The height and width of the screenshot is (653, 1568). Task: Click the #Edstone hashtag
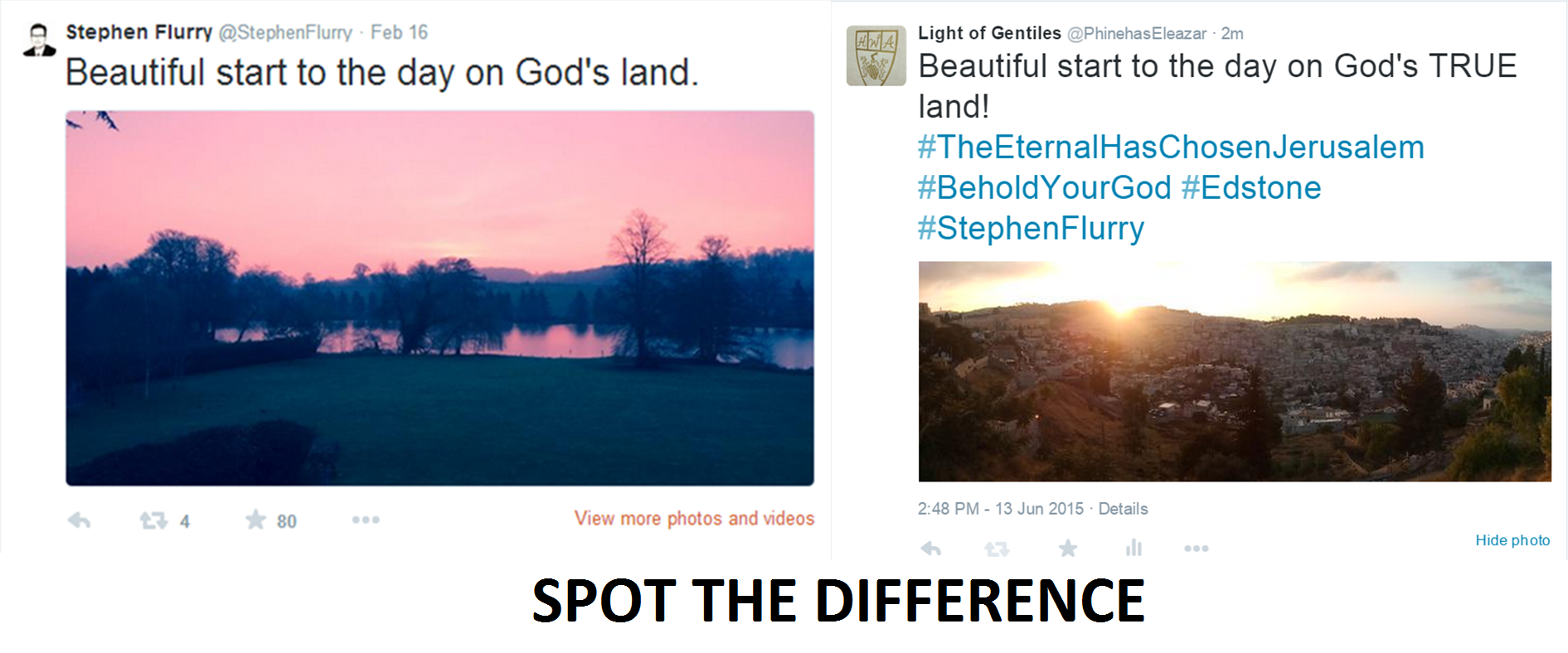click(x=1250, y=188)
